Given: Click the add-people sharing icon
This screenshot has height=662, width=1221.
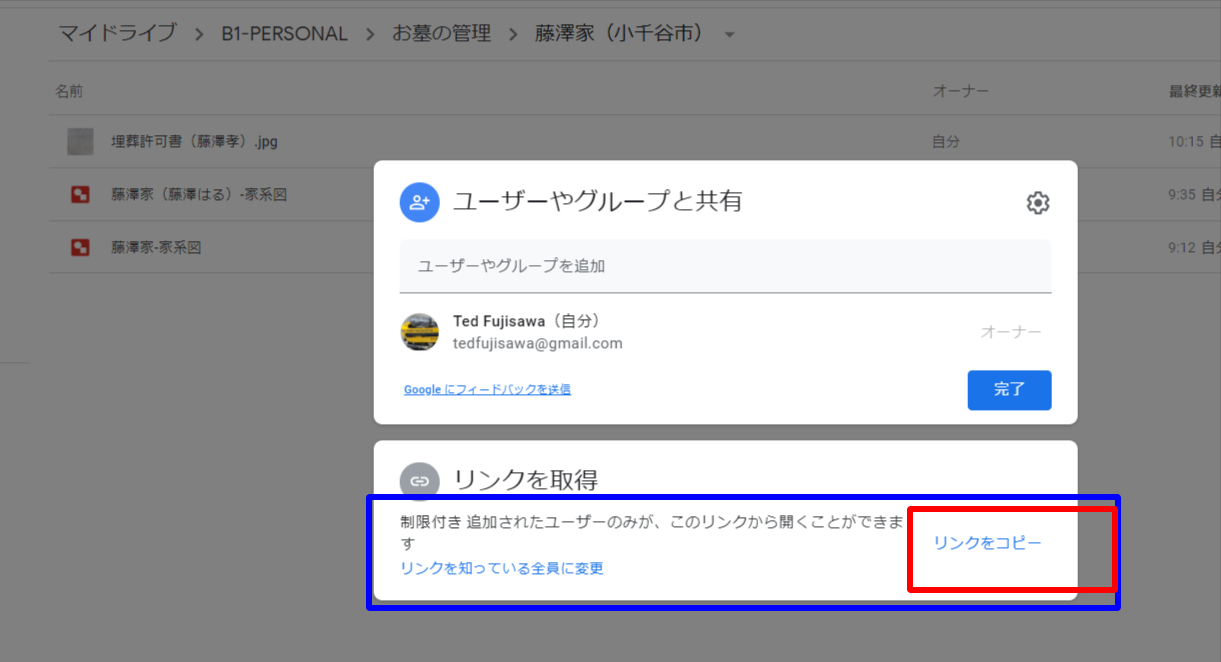Looking at the screenshot, I should (419, 202).
